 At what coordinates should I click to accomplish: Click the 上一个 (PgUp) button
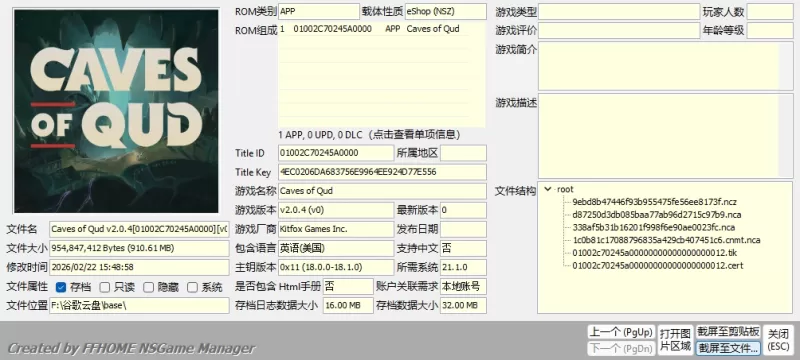click(621, 332)
